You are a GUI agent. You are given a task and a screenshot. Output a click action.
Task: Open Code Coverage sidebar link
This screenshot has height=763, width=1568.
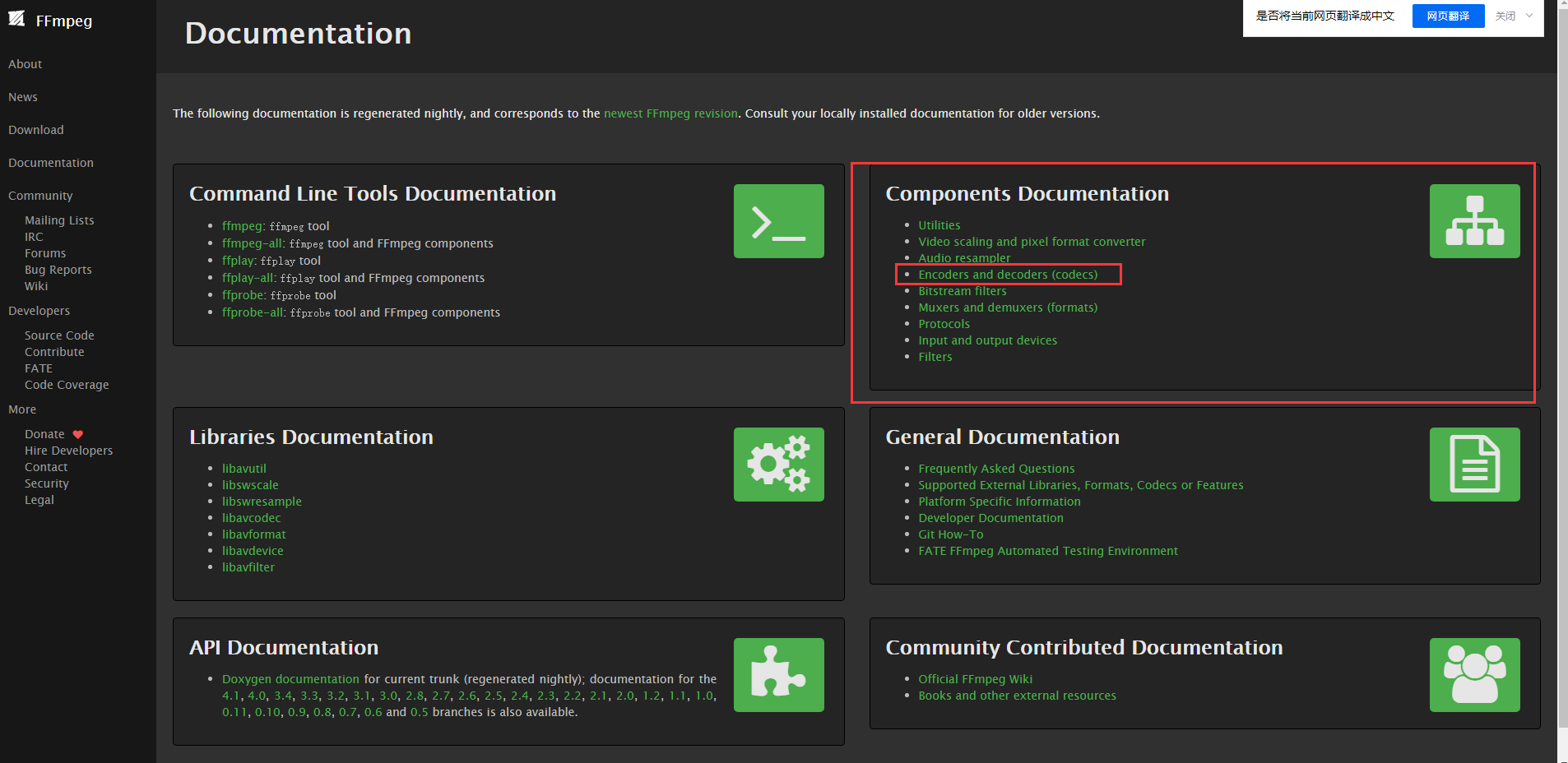click(67, 385)
